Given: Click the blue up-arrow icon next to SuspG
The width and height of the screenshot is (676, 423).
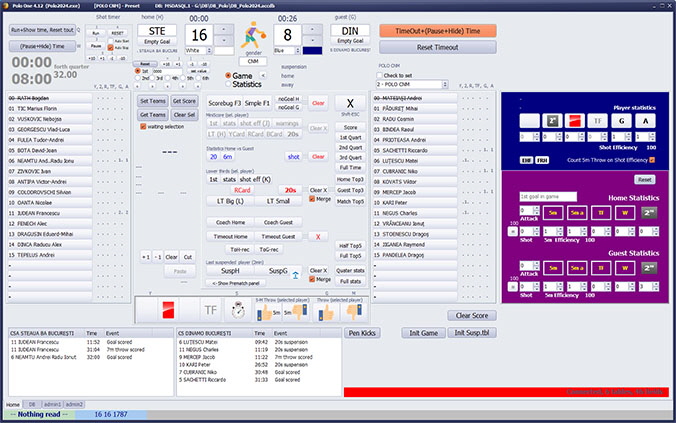Looking at the screenshot, I should (x=296, y=275).
